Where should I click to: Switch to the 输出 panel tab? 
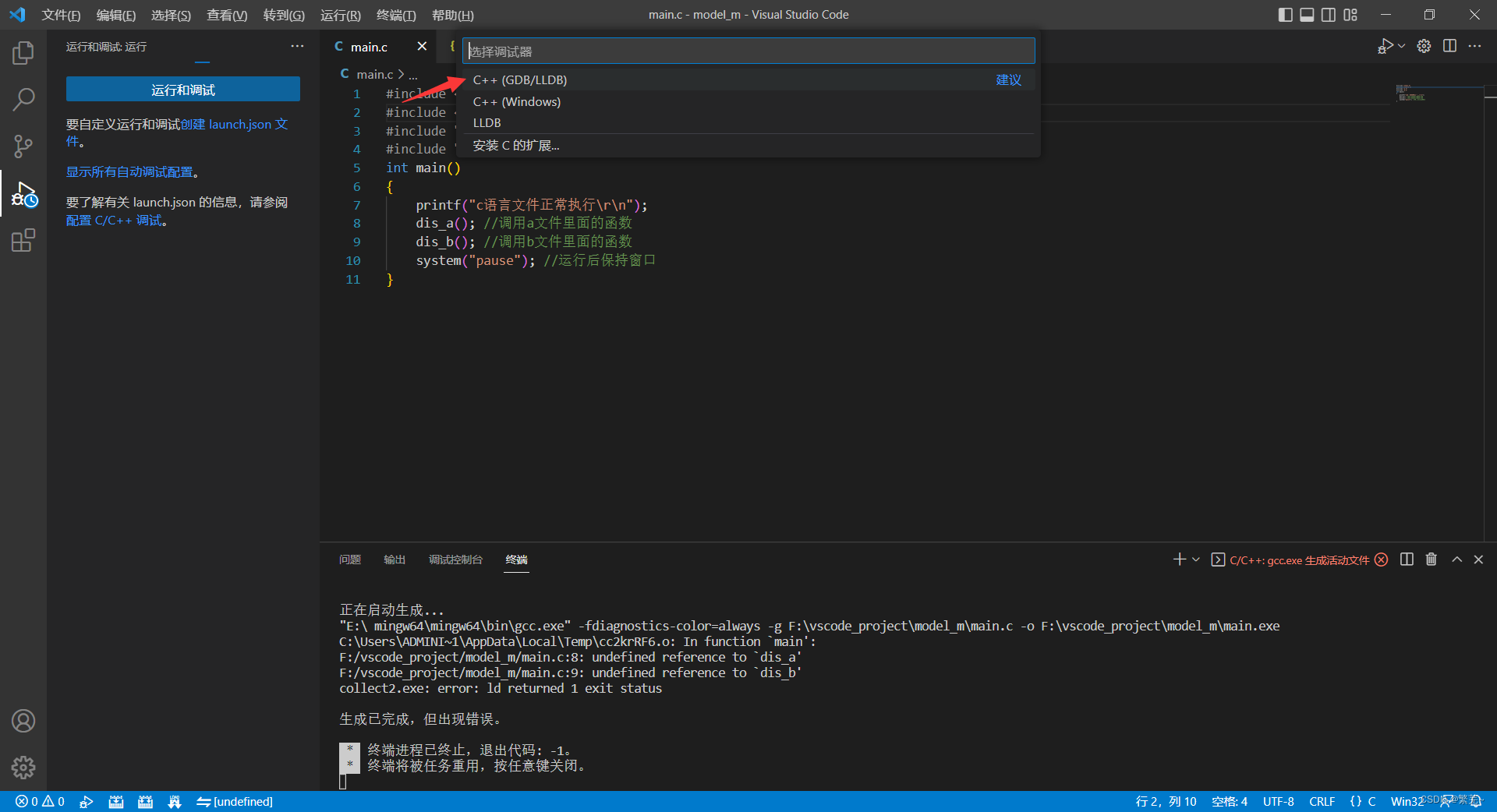pyautogui.click(x=395, y=560)
